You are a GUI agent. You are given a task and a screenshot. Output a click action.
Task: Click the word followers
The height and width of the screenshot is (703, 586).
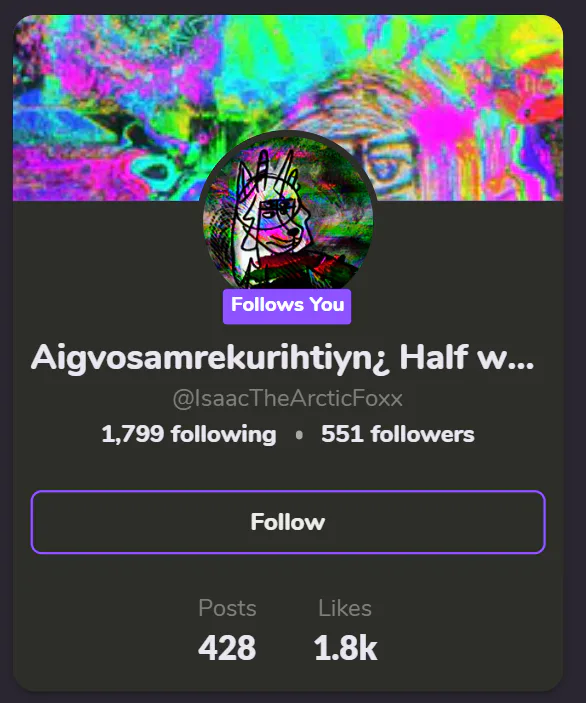422,434
